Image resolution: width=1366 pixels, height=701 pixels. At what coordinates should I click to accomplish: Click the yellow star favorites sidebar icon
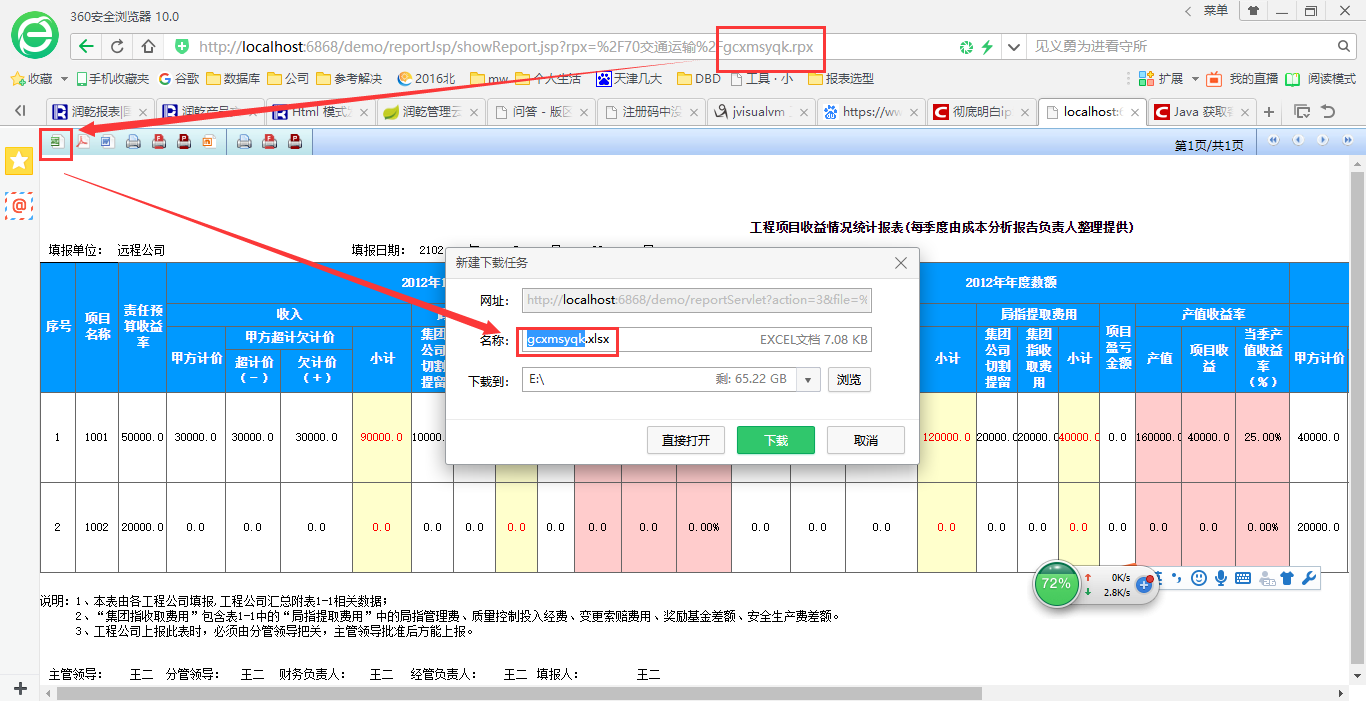19,161
